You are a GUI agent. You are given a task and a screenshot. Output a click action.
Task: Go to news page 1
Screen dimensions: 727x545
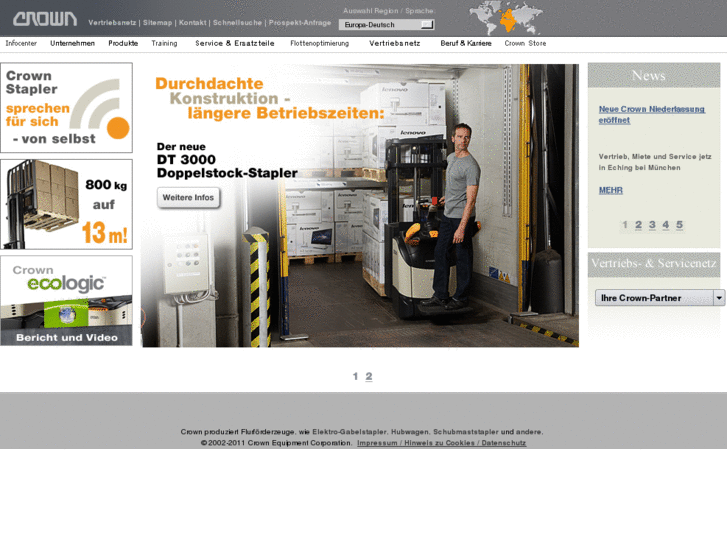point(625,225)
